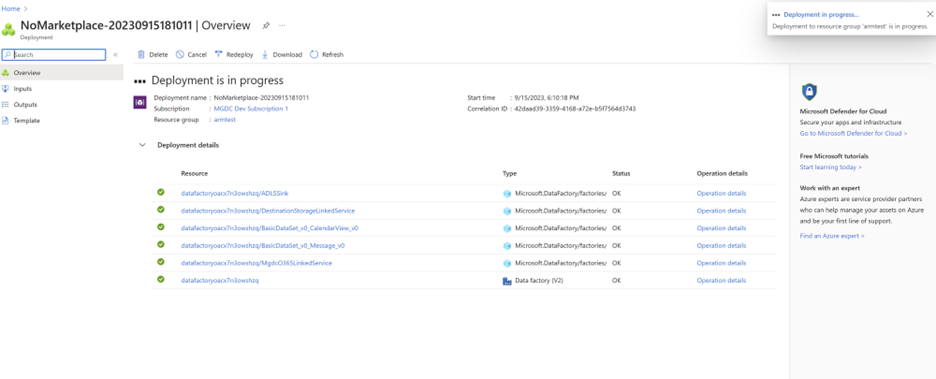Click the Outputs sidebar icon

[6, 104]
